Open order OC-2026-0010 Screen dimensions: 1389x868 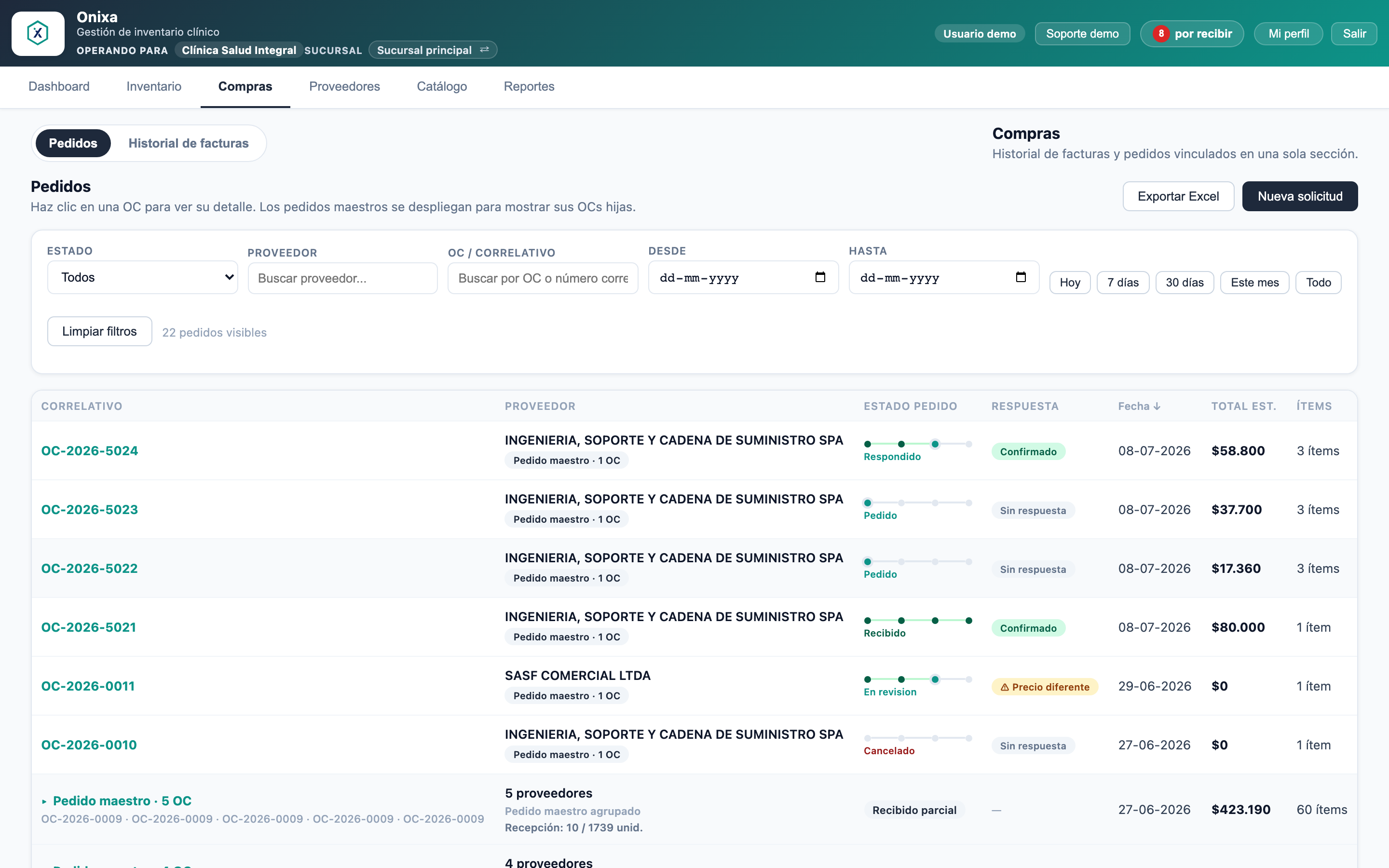pyautogui.click(x=89, y=745)
